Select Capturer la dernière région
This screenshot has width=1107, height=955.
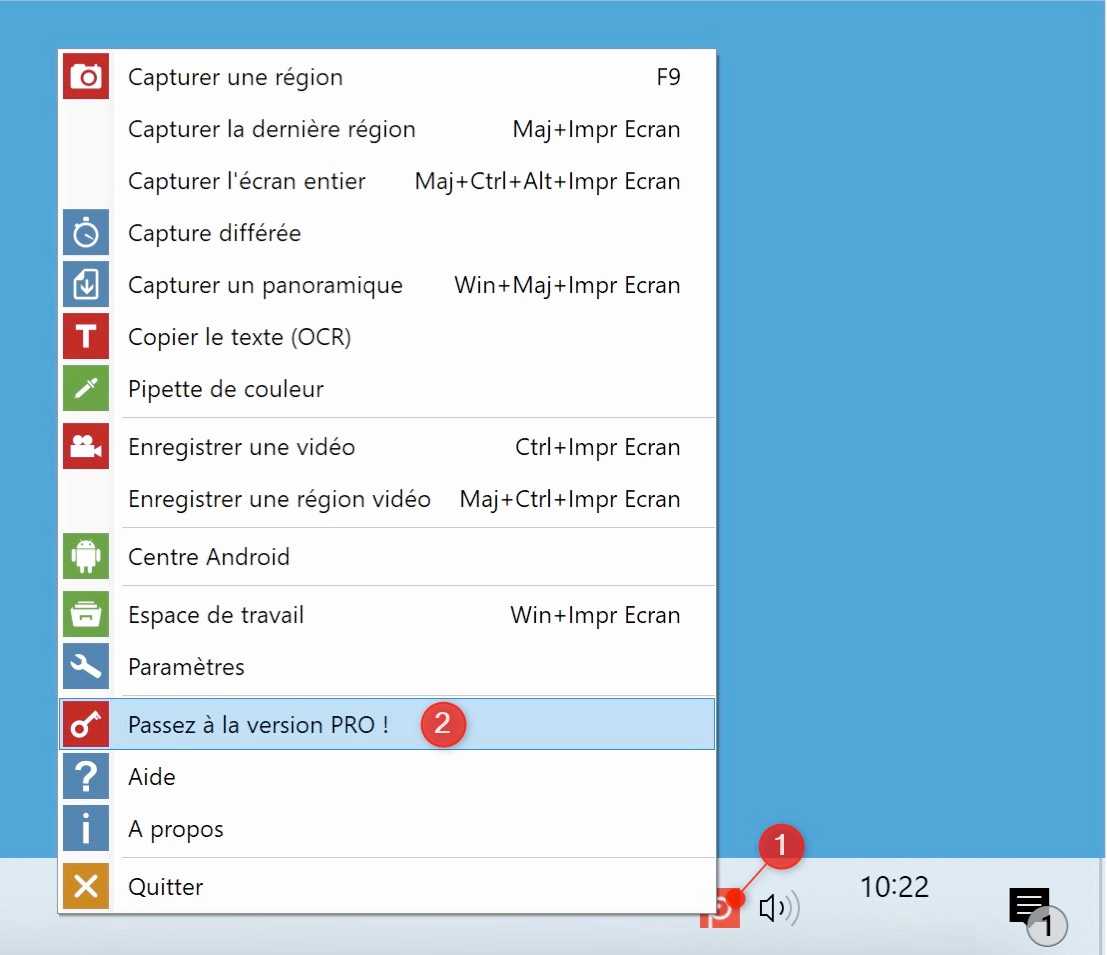click(x=271, y=129)
